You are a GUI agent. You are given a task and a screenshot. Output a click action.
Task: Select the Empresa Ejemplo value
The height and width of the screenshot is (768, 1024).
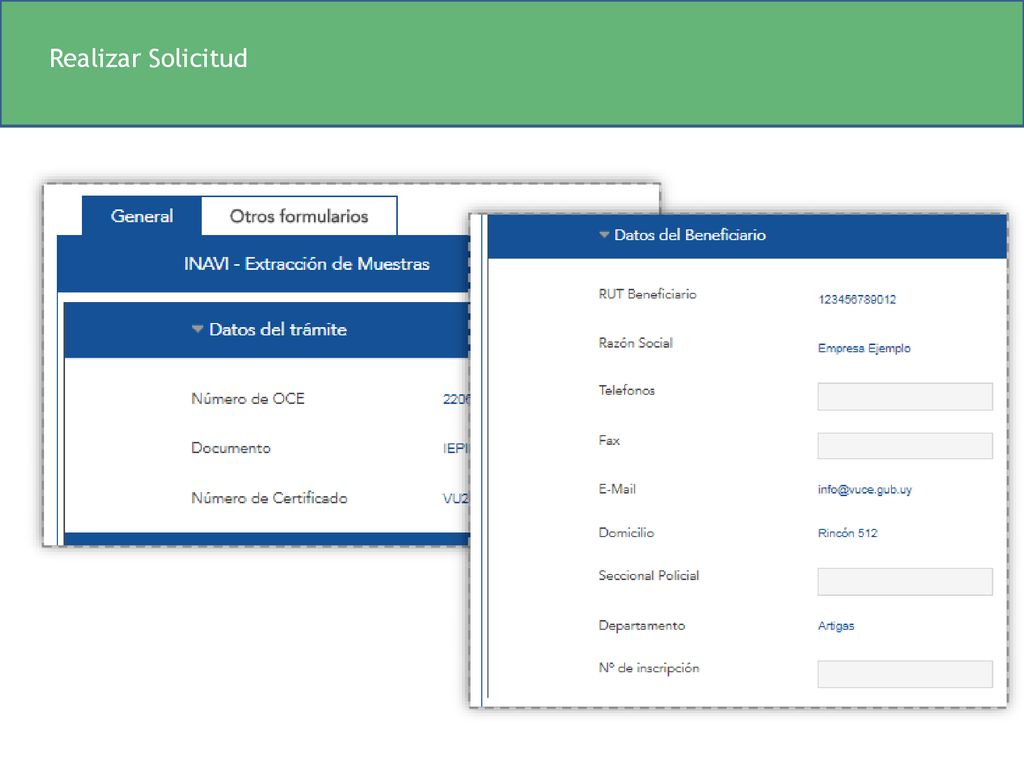click(864, 348)
